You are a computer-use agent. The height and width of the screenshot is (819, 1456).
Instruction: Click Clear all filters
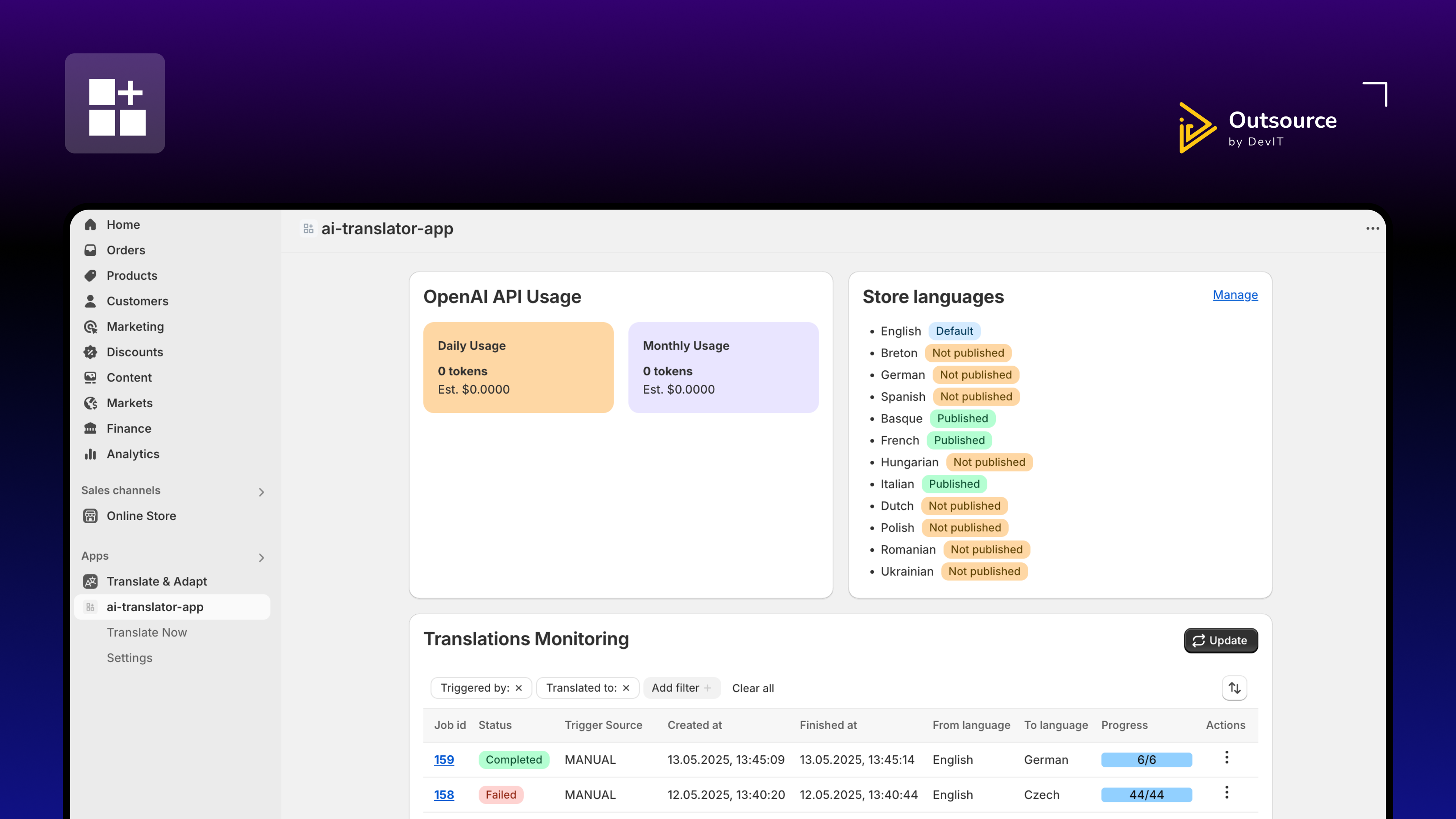coord(753,688)
